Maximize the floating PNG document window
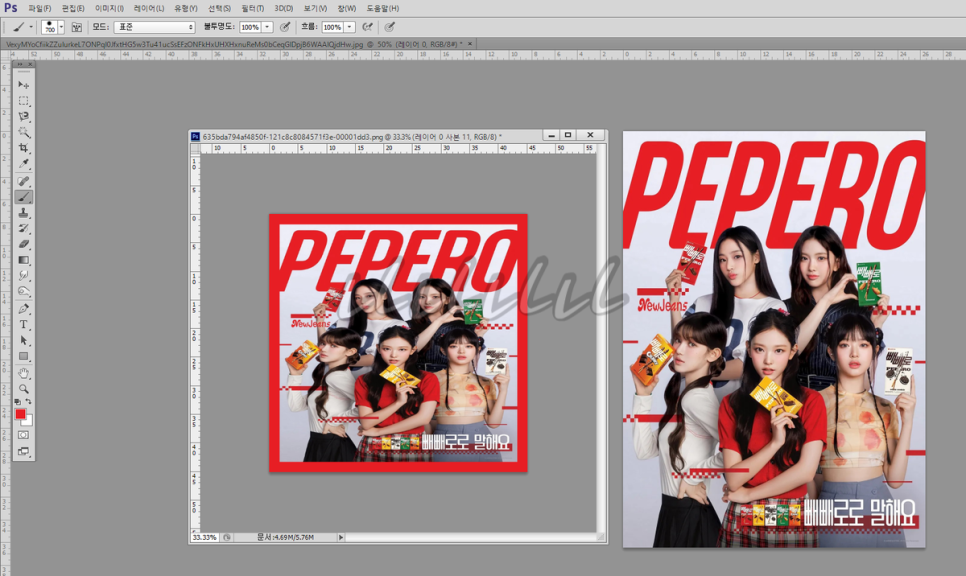This screenshot has width=966, height=576. coord(568,135)
